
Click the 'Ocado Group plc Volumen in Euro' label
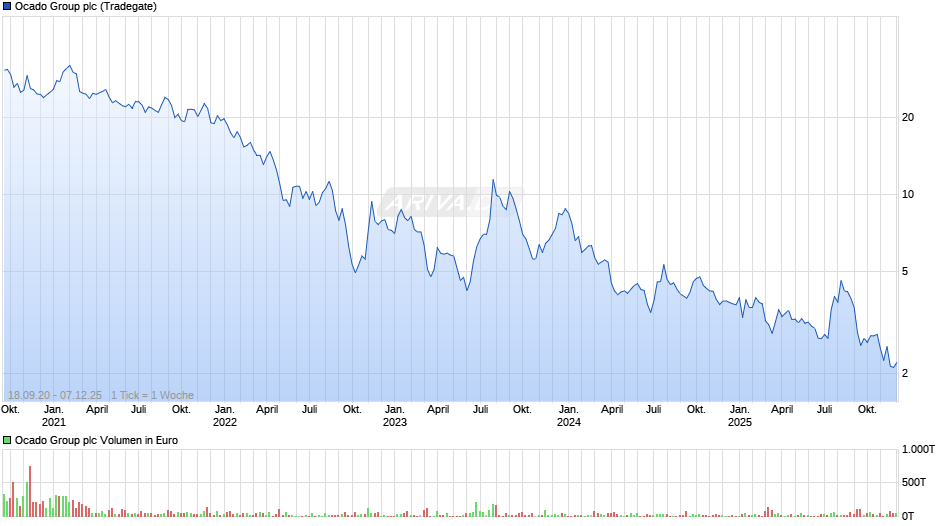point(97,440)
